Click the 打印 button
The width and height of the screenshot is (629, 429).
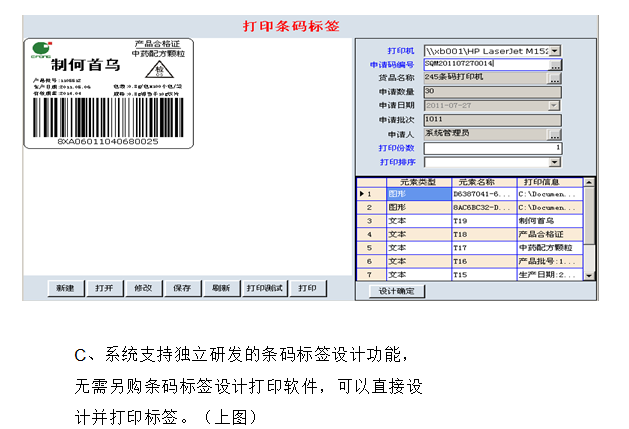click(308, 288)
